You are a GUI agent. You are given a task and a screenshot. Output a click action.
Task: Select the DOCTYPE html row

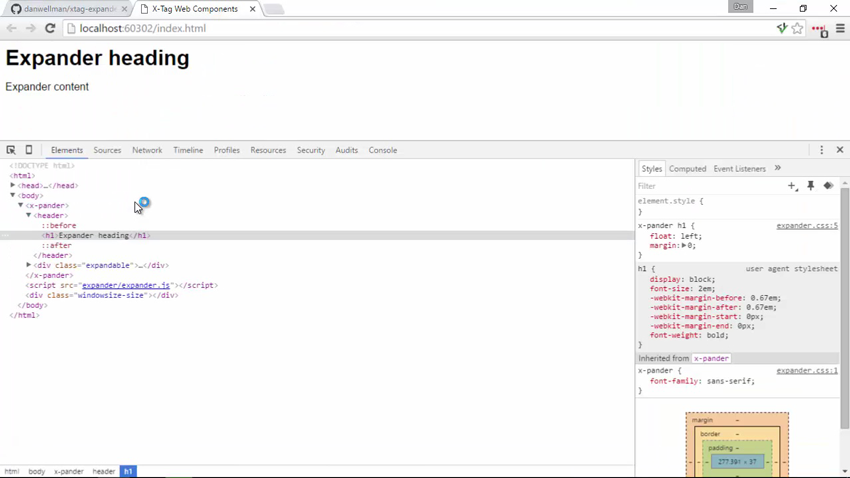(42, 166)
